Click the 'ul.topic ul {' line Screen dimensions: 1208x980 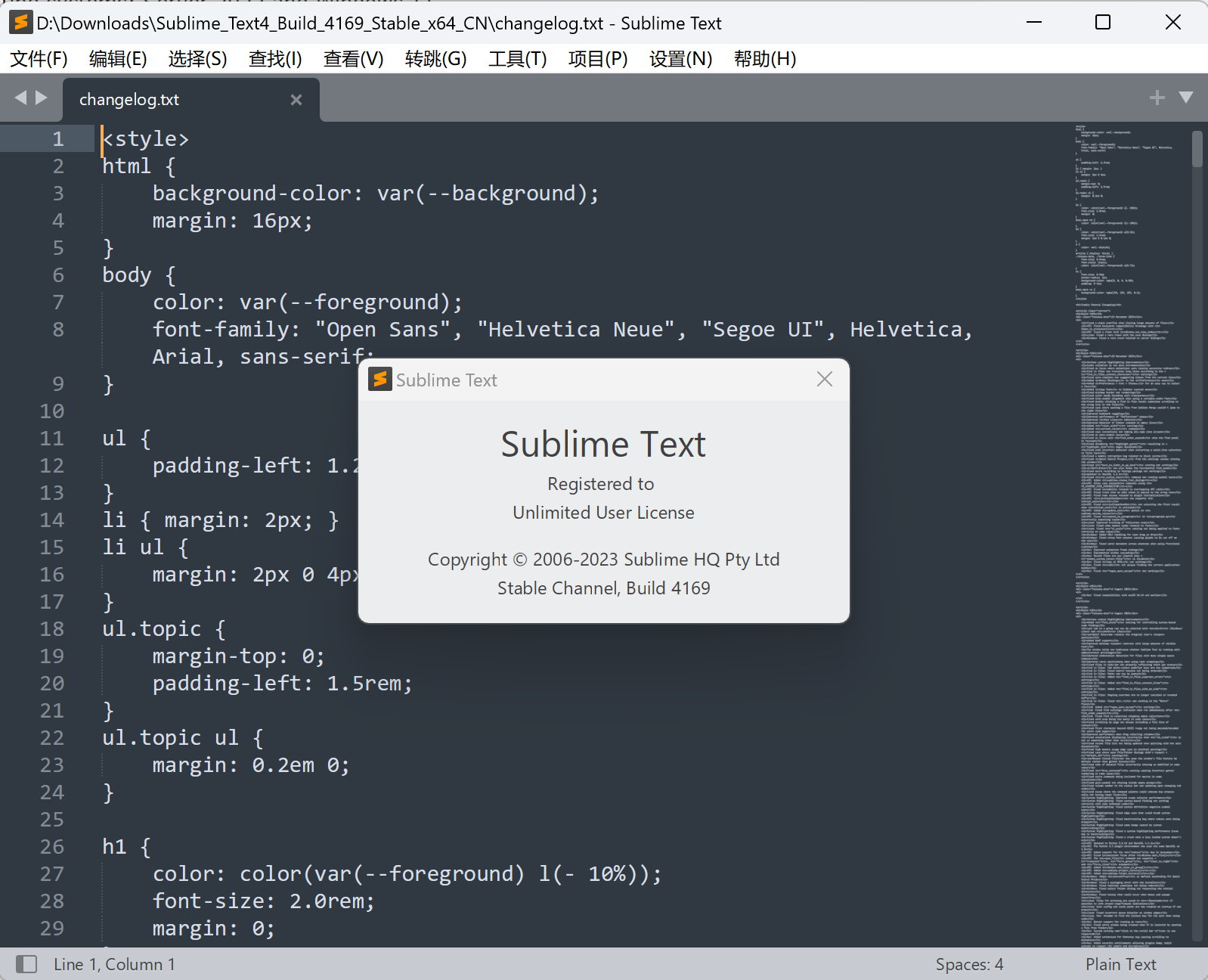point(183,738)
